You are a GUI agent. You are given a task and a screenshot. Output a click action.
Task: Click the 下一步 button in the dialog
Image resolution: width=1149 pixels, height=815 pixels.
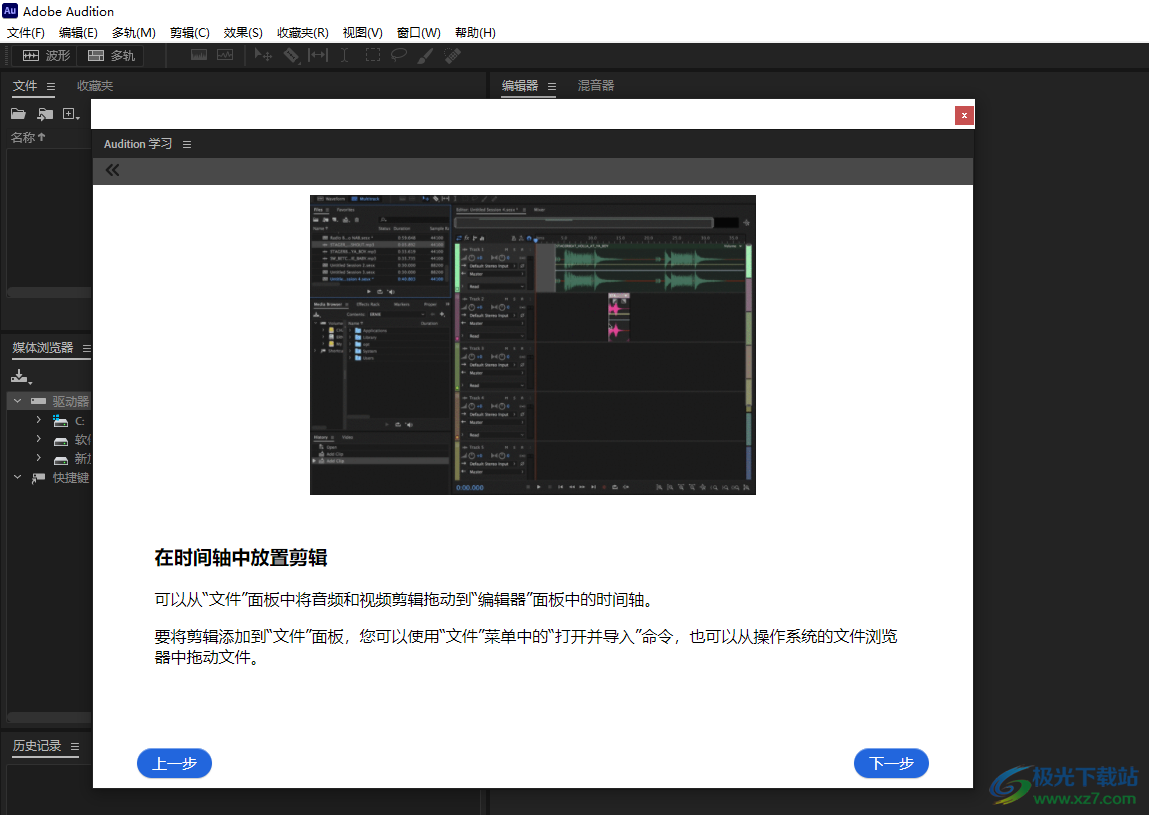pos(890,763)
